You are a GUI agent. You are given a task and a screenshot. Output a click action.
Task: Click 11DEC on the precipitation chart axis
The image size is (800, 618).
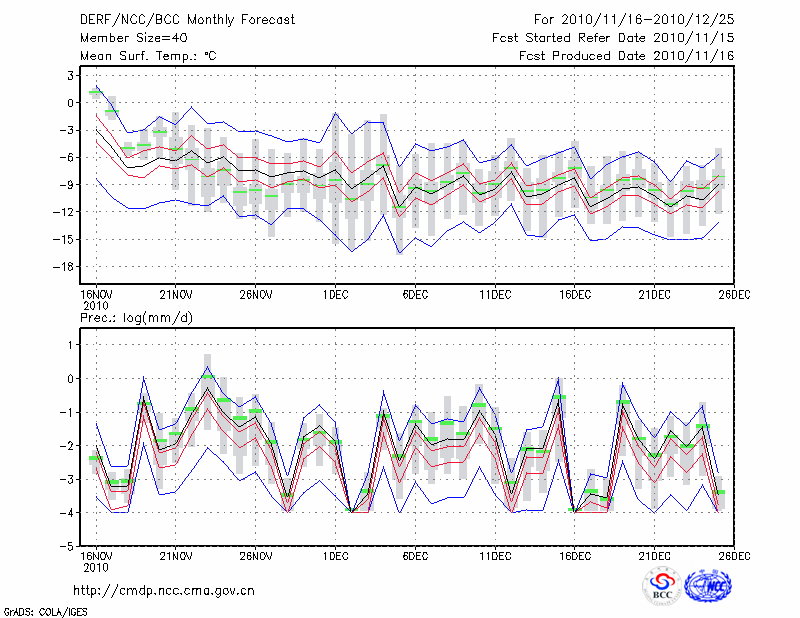[x=495, y=556]
